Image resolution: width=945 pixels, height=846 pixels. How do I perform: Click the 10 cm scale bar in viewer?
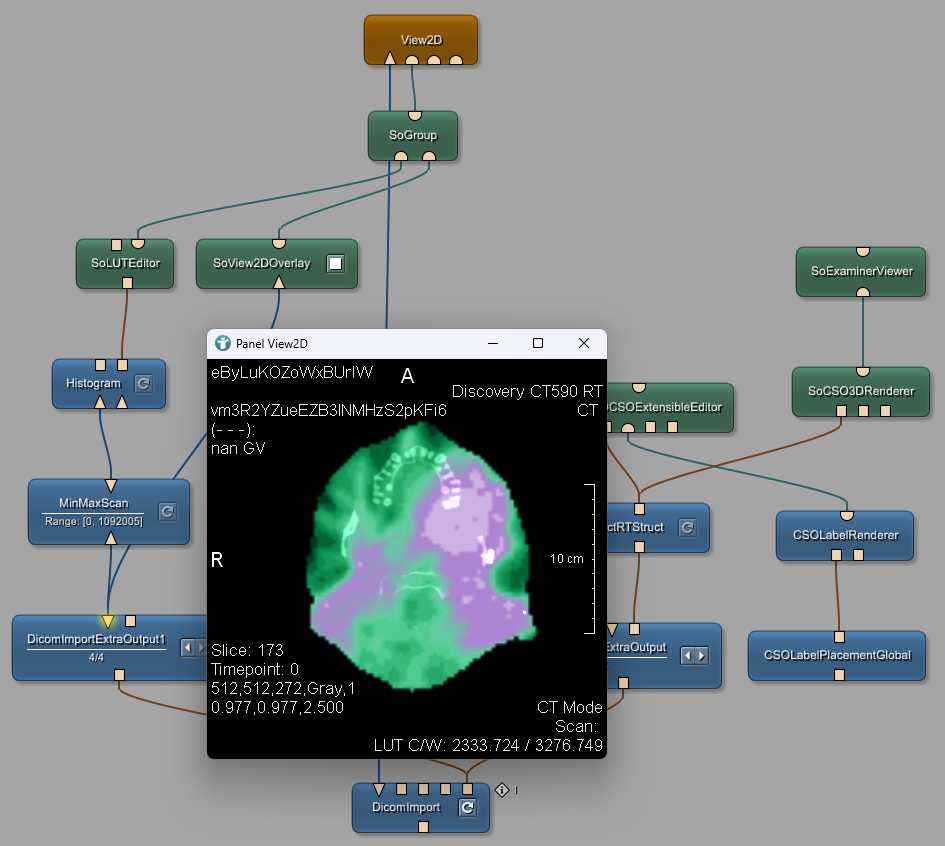coord(588,559)
